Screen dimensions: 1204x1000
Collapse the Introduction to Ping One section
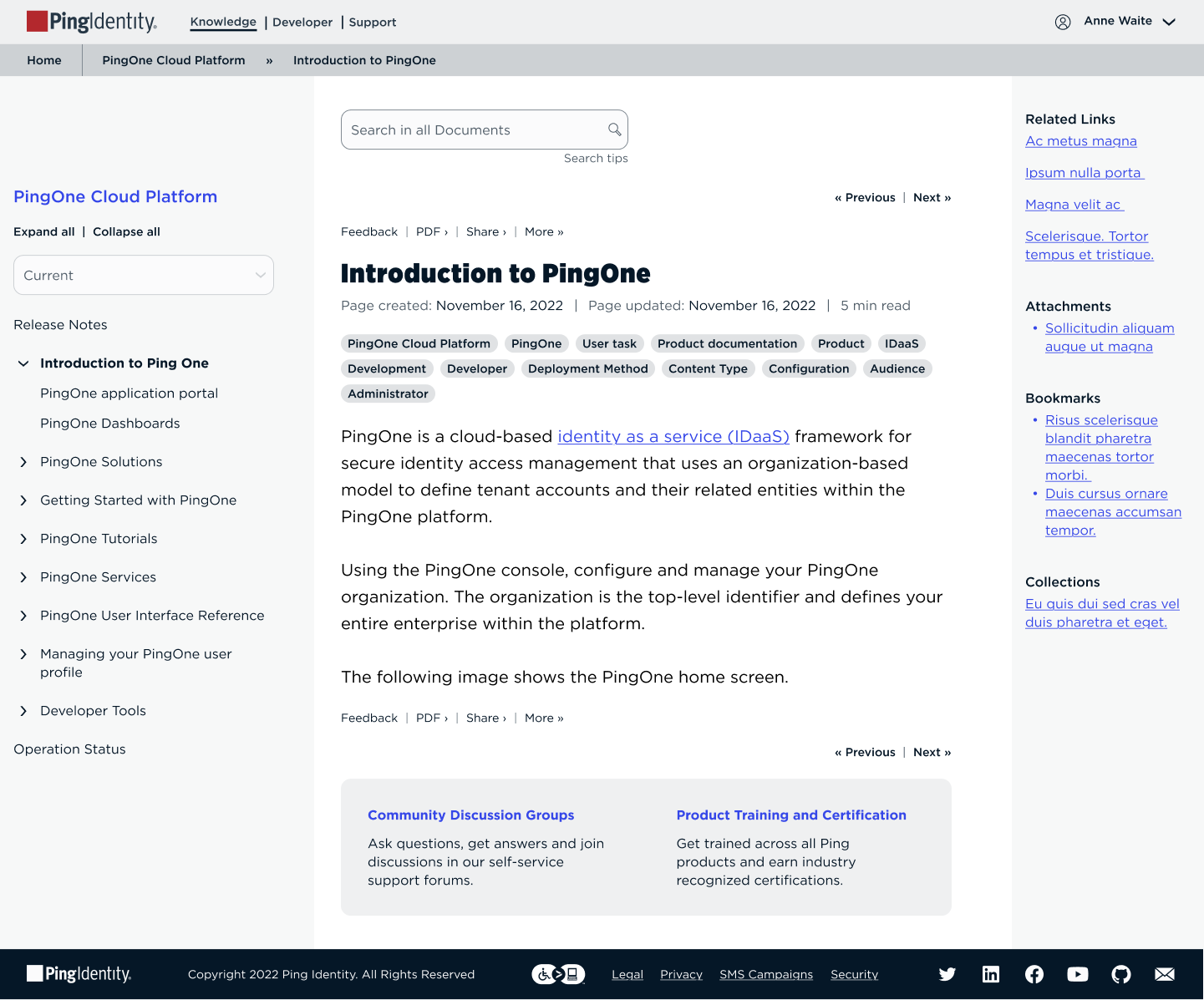[23, 363]
